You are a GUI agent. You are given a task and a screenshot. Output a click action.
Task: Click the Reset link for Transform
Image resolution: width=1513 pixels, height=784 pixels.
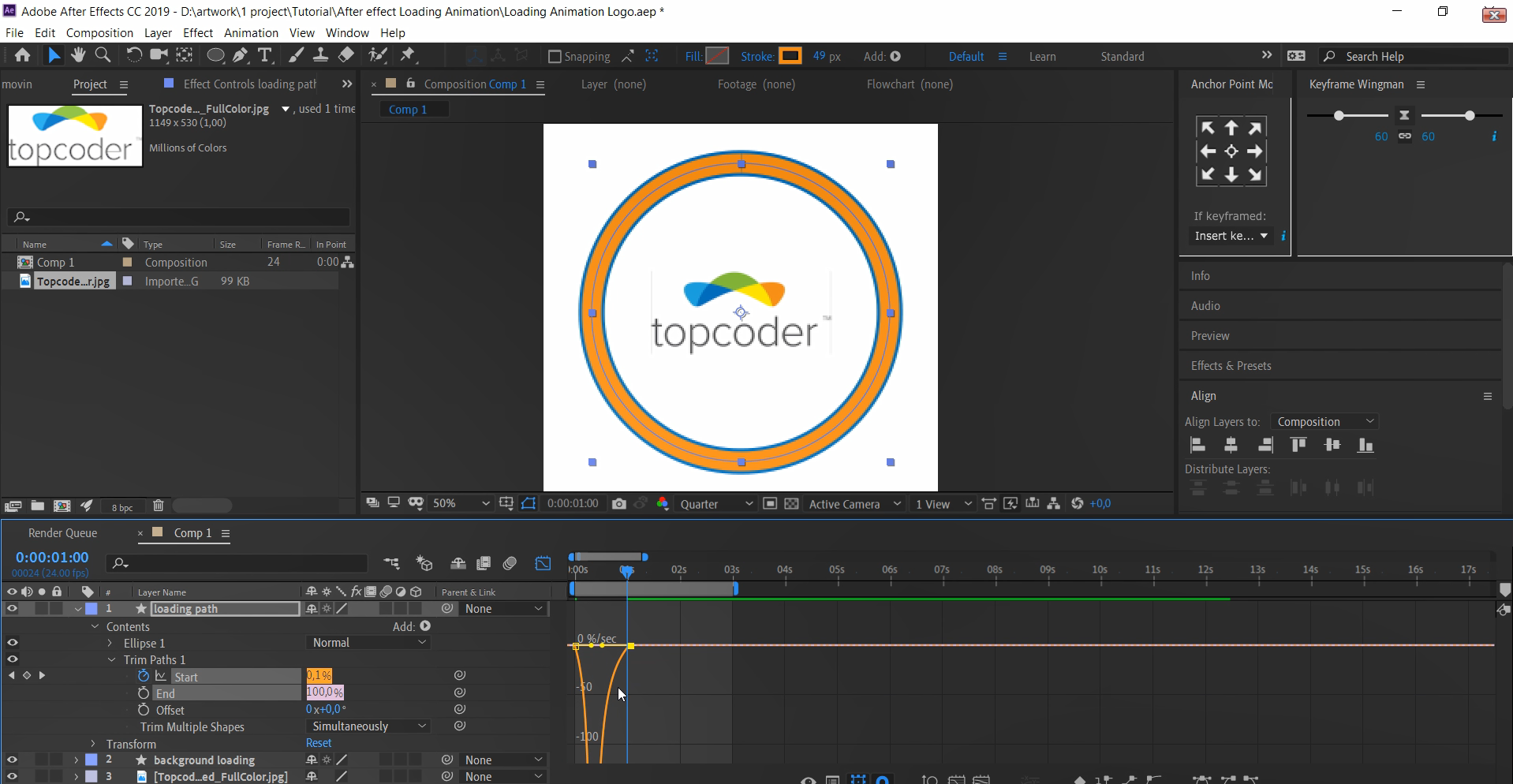[319, 743]
